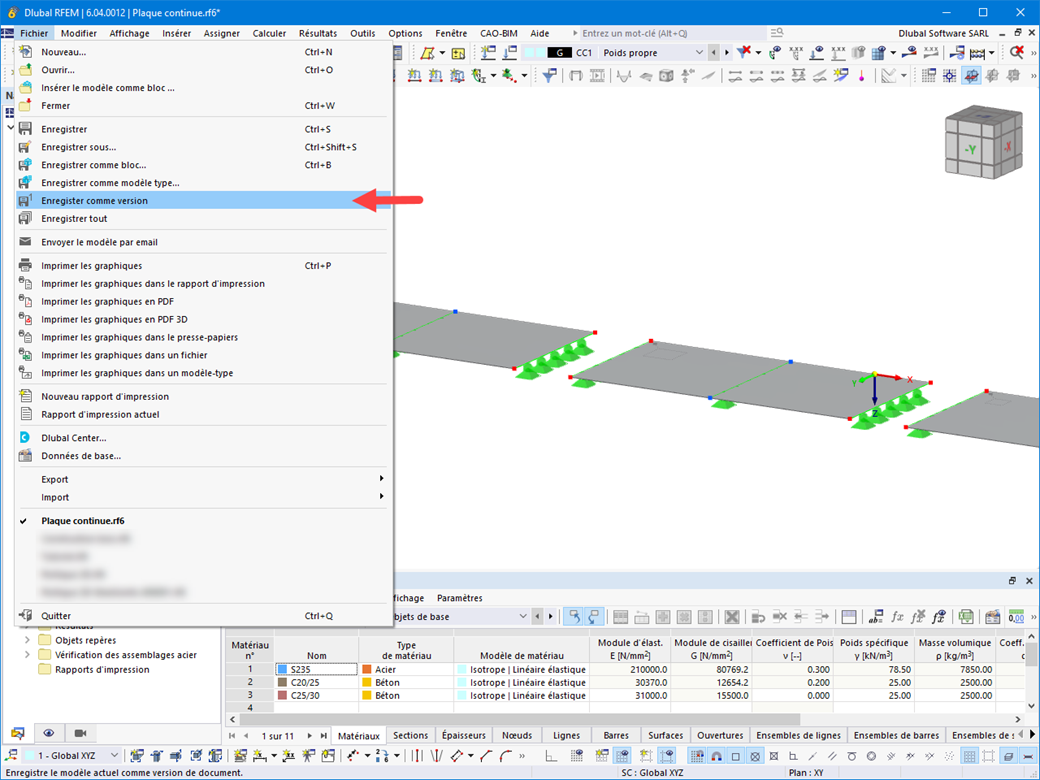
Task: Jump to last table page button
Action: click(324, 736)
